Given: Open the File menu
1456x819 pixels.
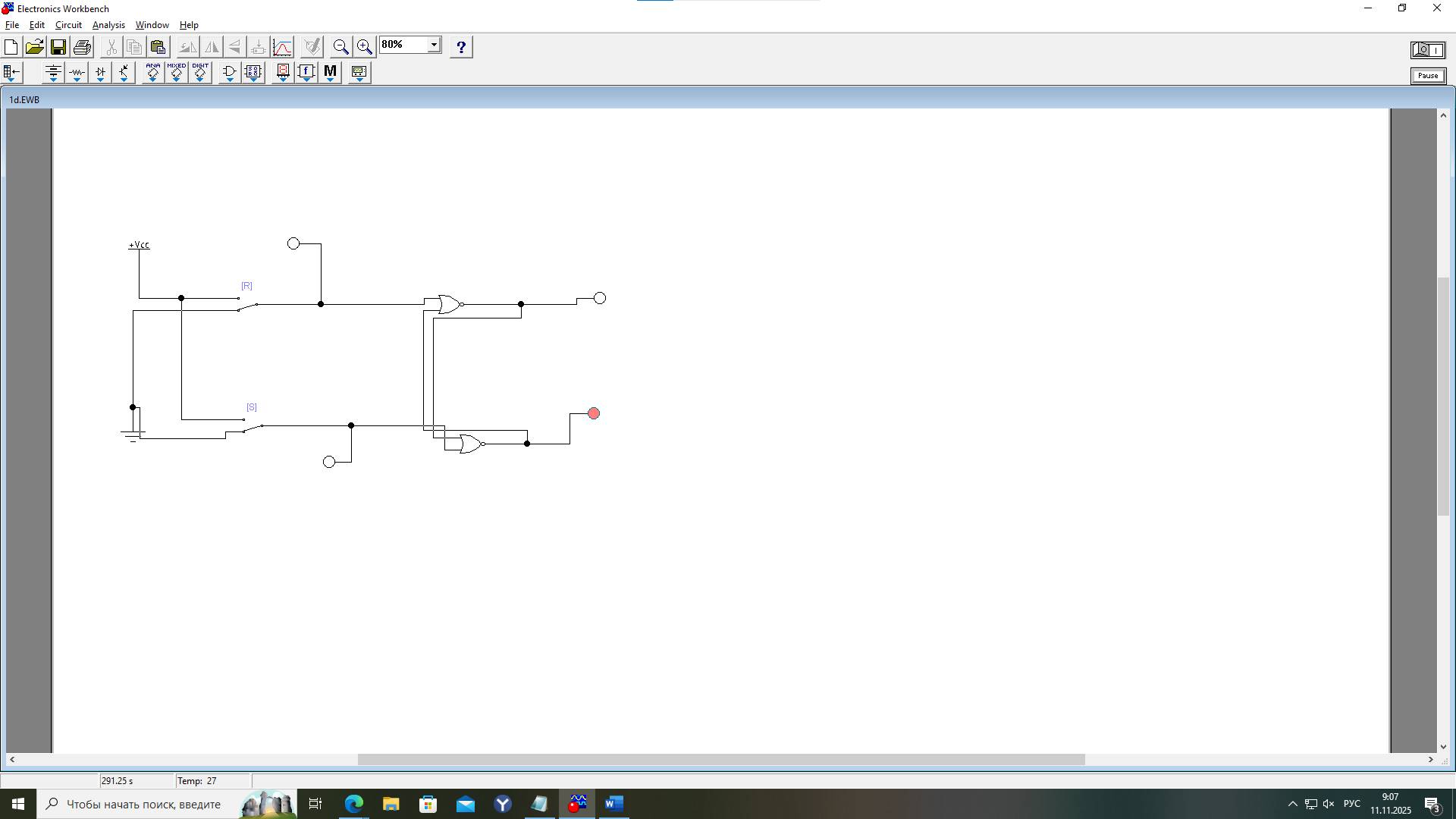Looking at the screenshot, I should click(x=12, y=25).
